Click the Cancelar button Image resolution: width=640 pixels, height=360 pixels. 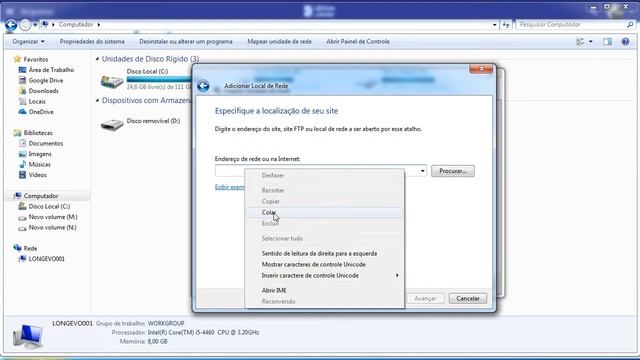468,298
